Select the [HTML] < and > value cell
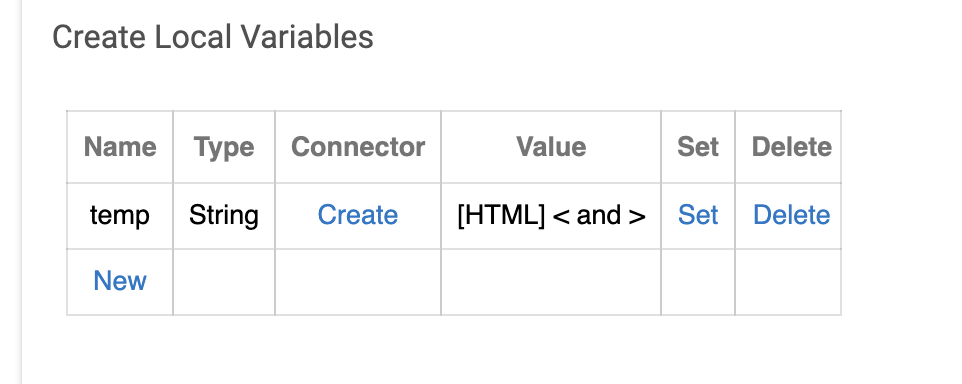Image resolution: width=962 pixels, height=384 pixels. (x=551, y=216)
